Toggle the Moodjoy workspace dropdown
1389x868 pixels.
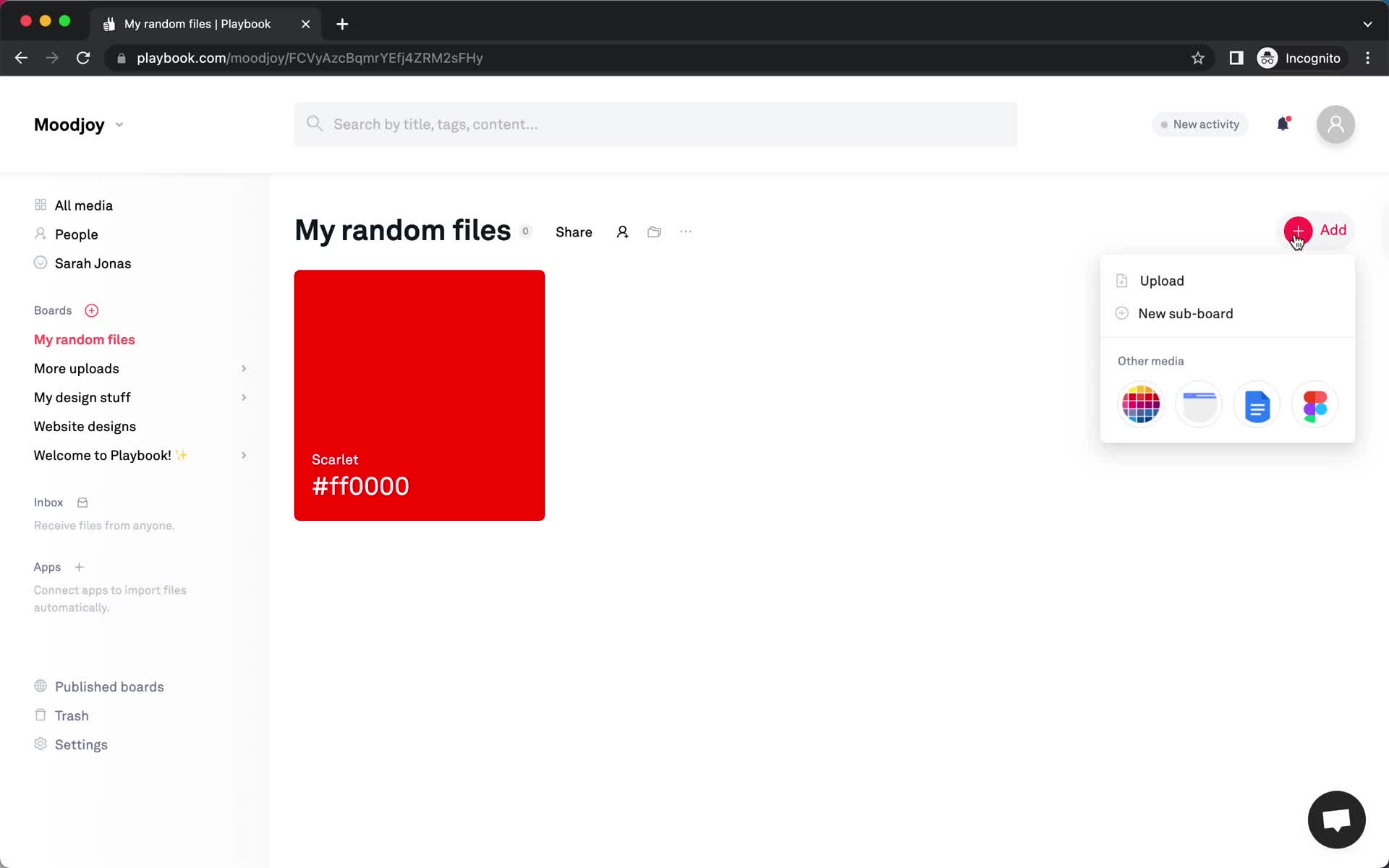[119, 124]
